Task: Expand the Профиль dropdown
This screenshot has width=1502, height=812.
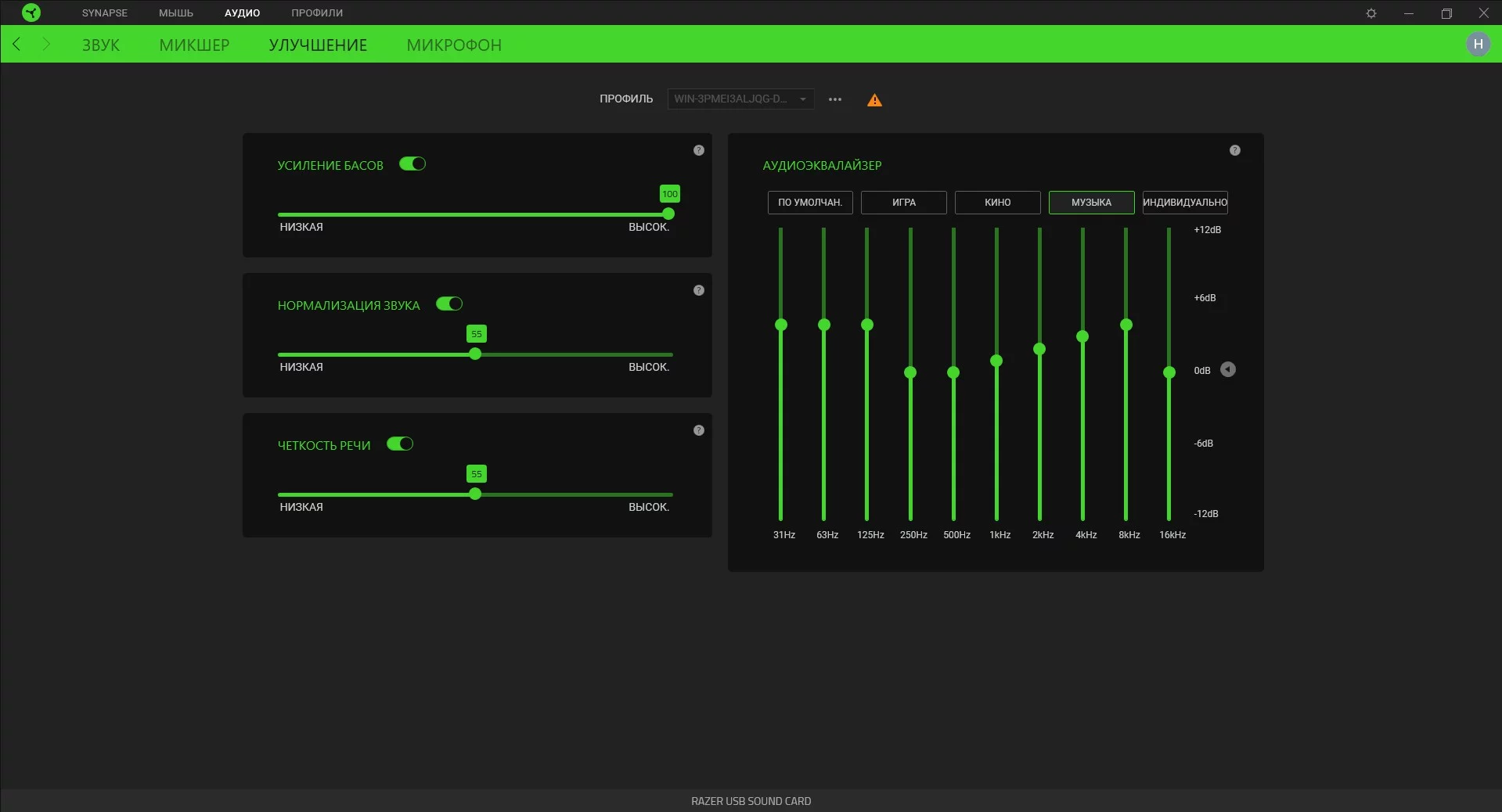Action: (740, 99)
